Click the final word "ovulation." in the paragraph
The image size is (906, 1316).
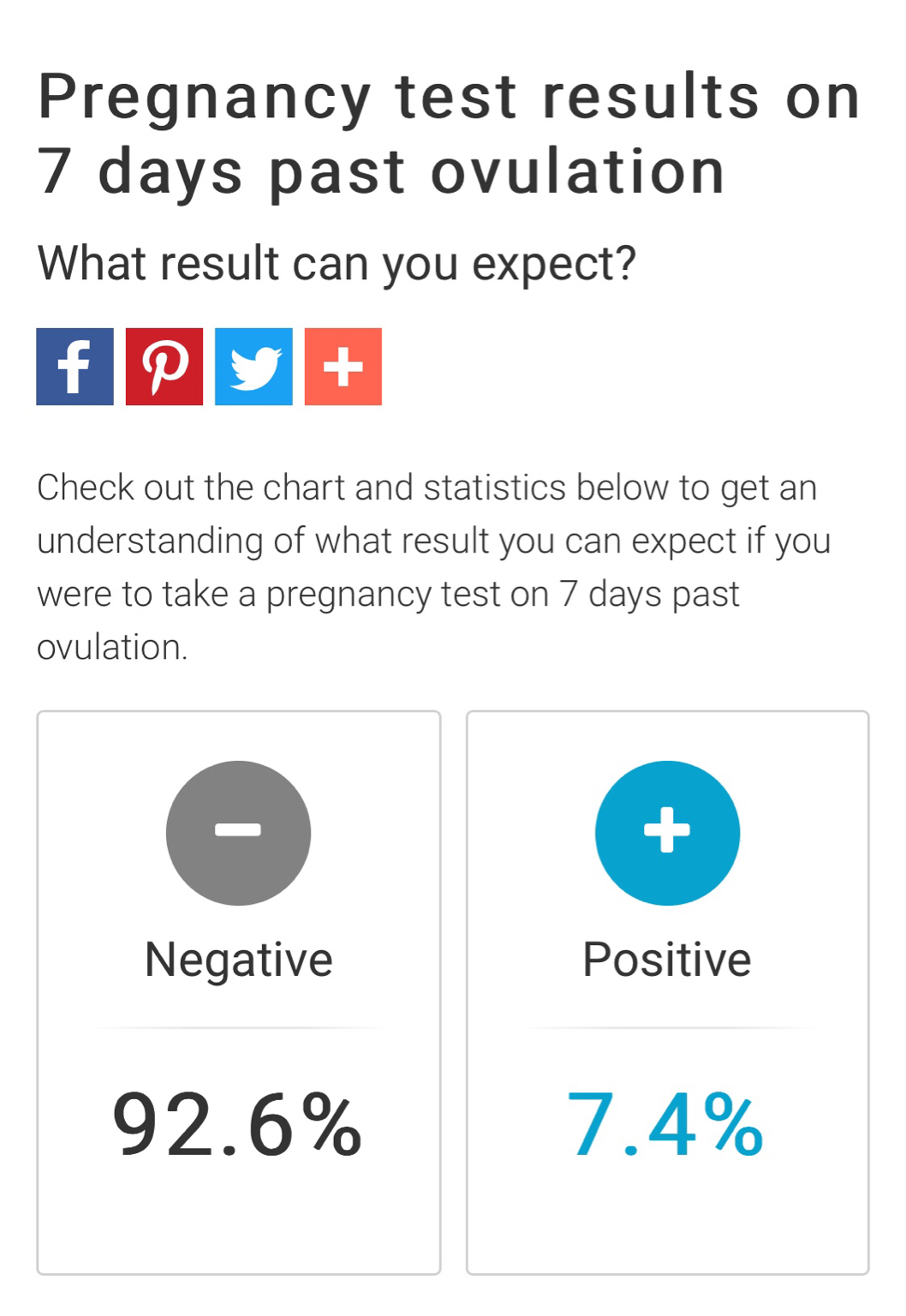pos(112,647)
